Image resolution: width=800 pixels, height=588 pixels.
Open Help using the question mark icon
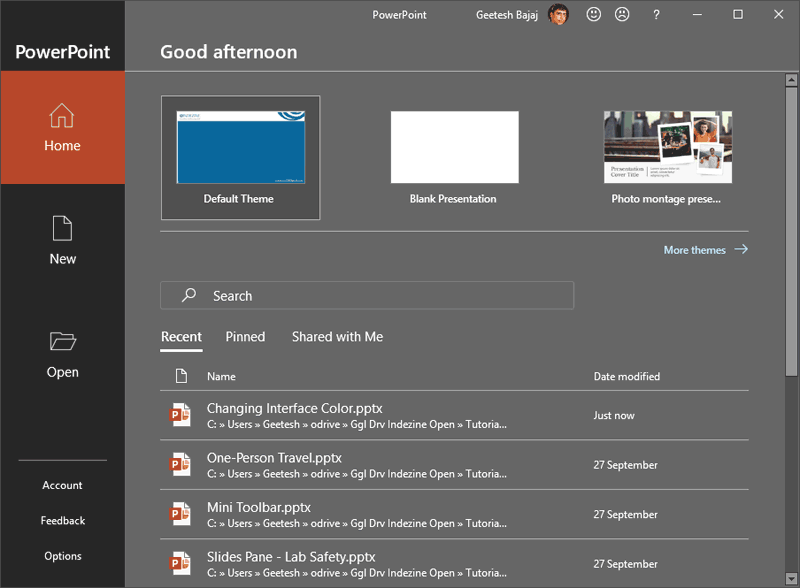[655, 15]
